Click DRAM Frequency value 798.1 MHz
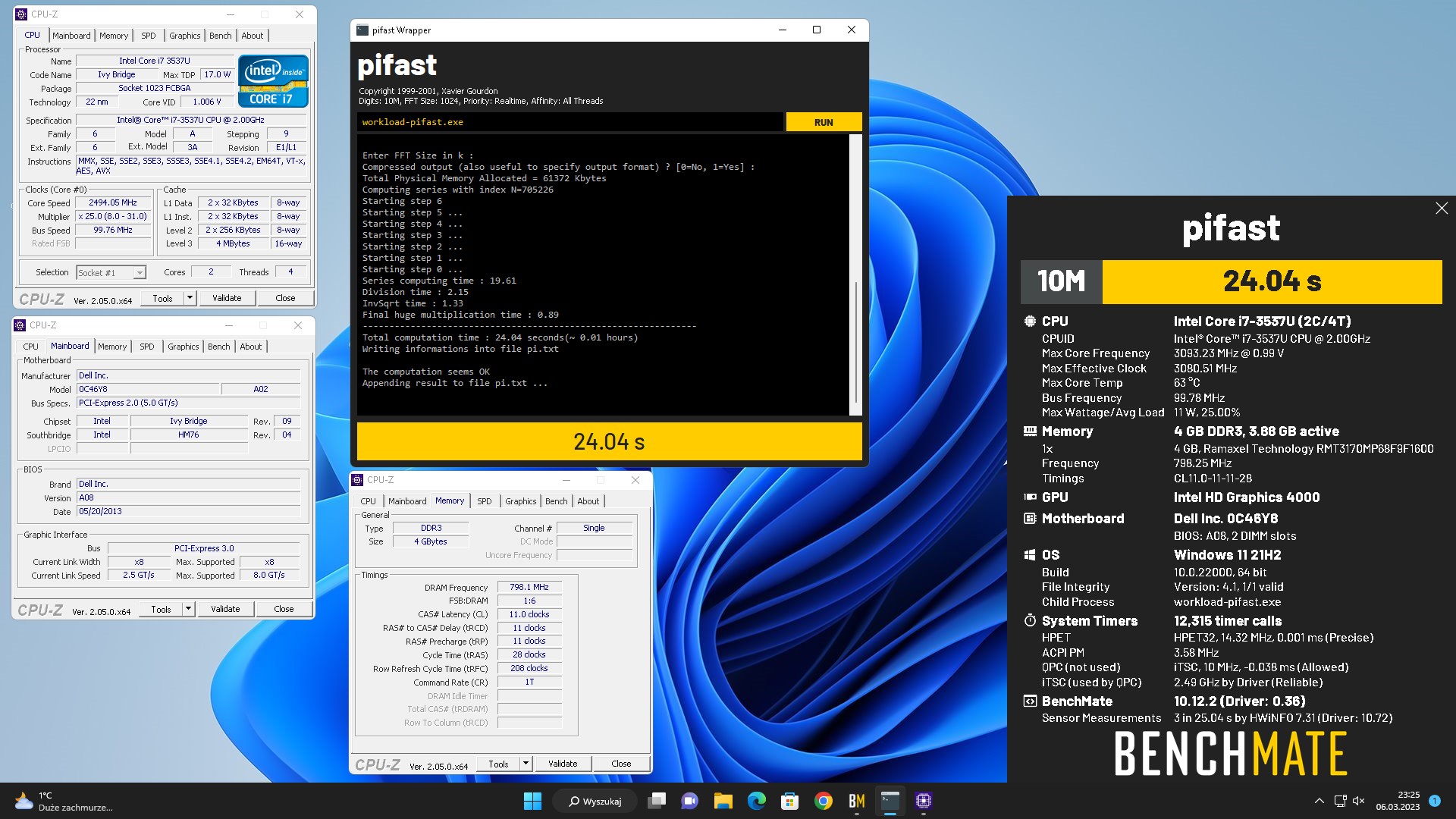This screenshot has width=1456, height=819. point(529,587)
